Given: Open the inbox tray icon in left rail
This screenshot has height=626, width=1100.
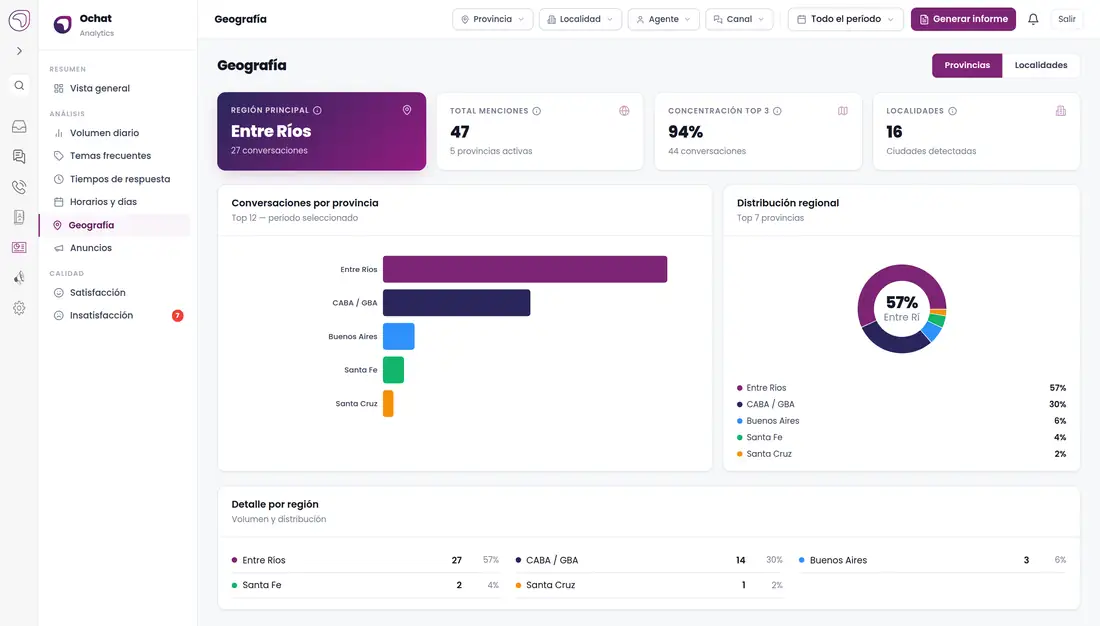Looking at the screenshot, I should (x=20, y=126).
